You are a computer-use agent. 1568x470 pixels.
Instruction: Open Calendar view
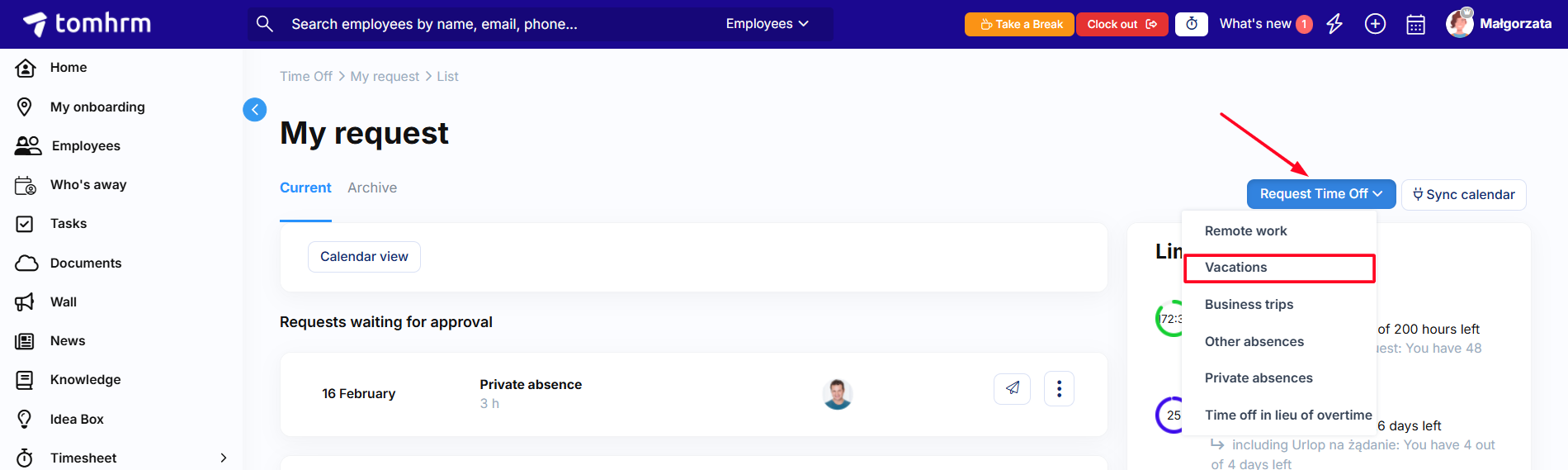coord(364,257)
